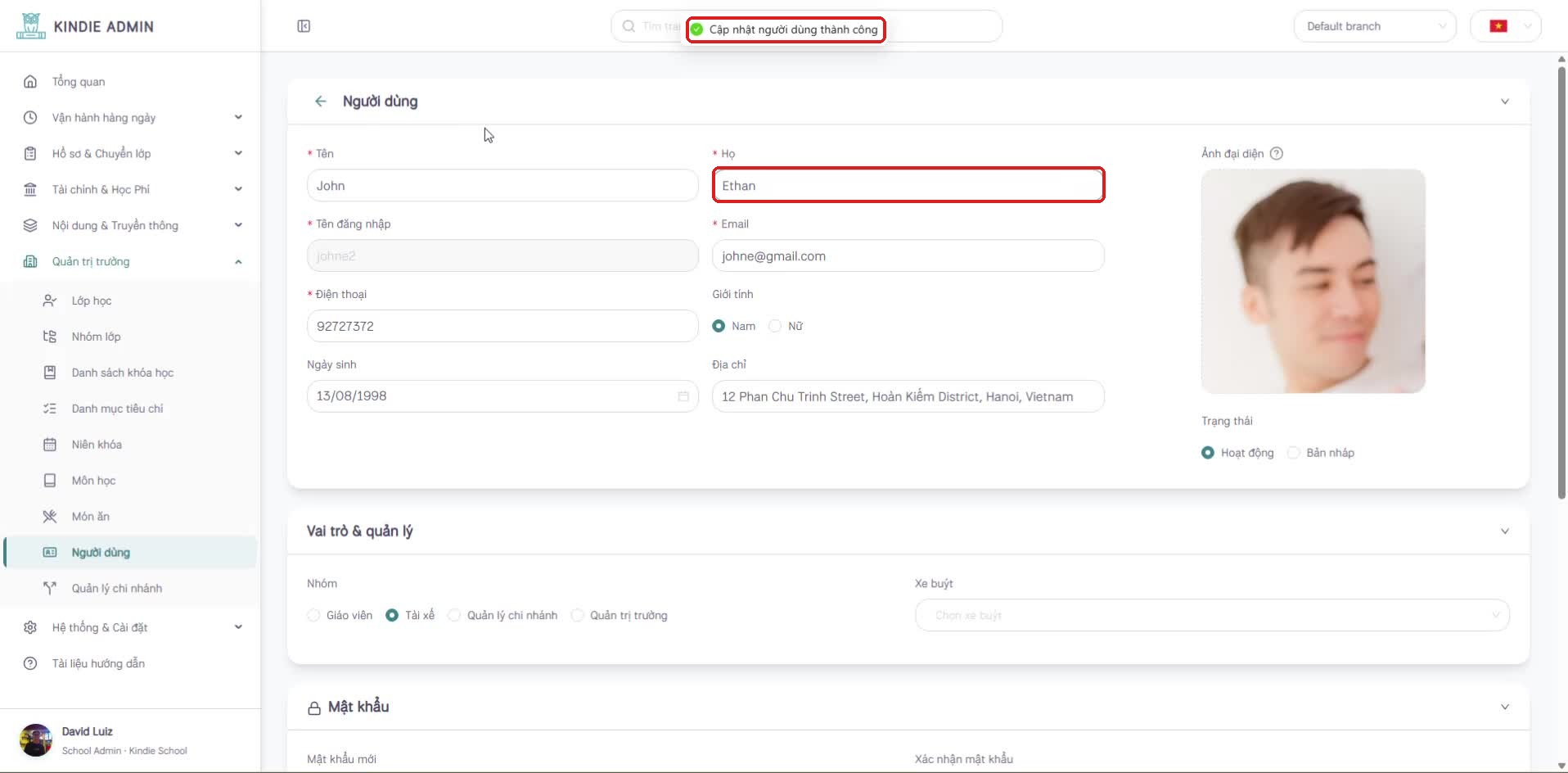The width and height of the screenshot is (1568, 773).
Task: Click the Tài liệu hướng dẫn help icon
Action: click(x=30, y=663)
